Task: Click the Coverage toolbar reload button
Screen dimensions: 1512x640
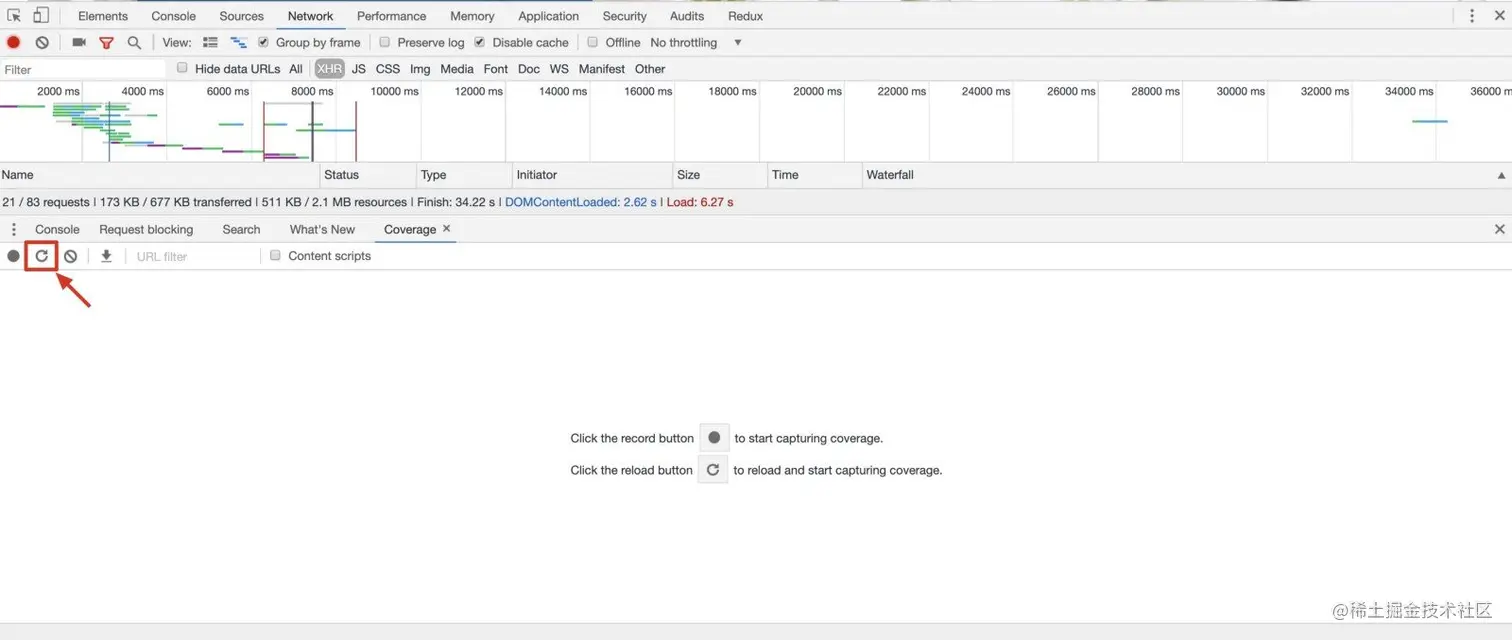Action: tap(42, 256)
